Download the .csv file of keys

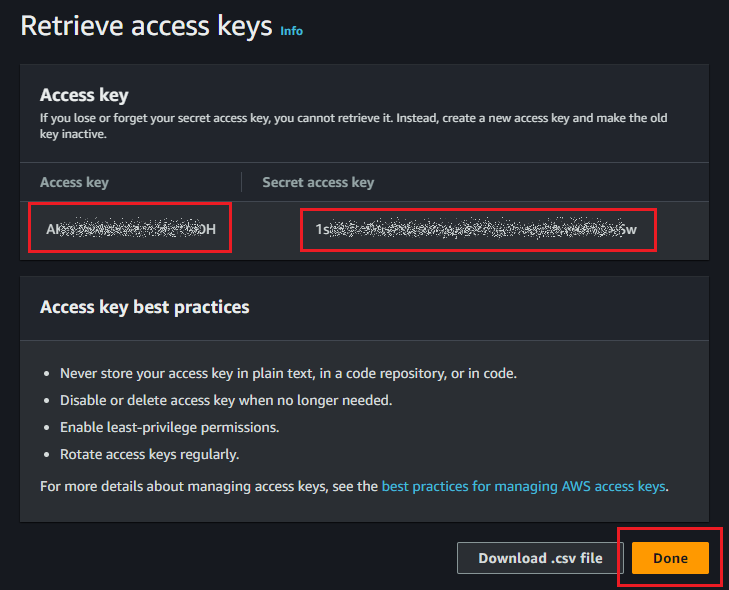click(x=540, y=558)
